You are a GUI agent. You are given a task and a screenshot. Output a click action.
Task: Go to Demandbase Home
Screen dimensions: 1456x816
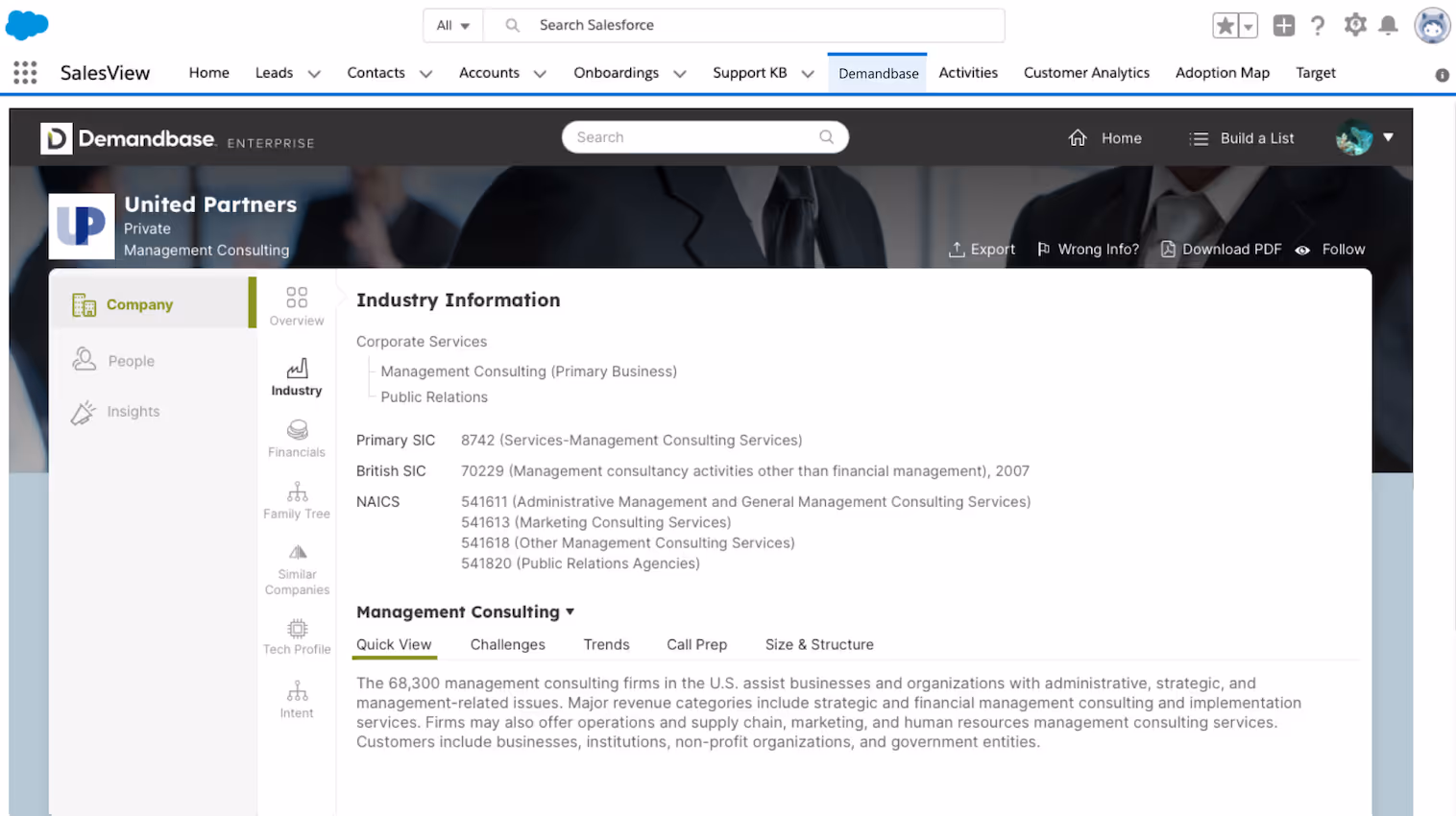click(1105, 138)
